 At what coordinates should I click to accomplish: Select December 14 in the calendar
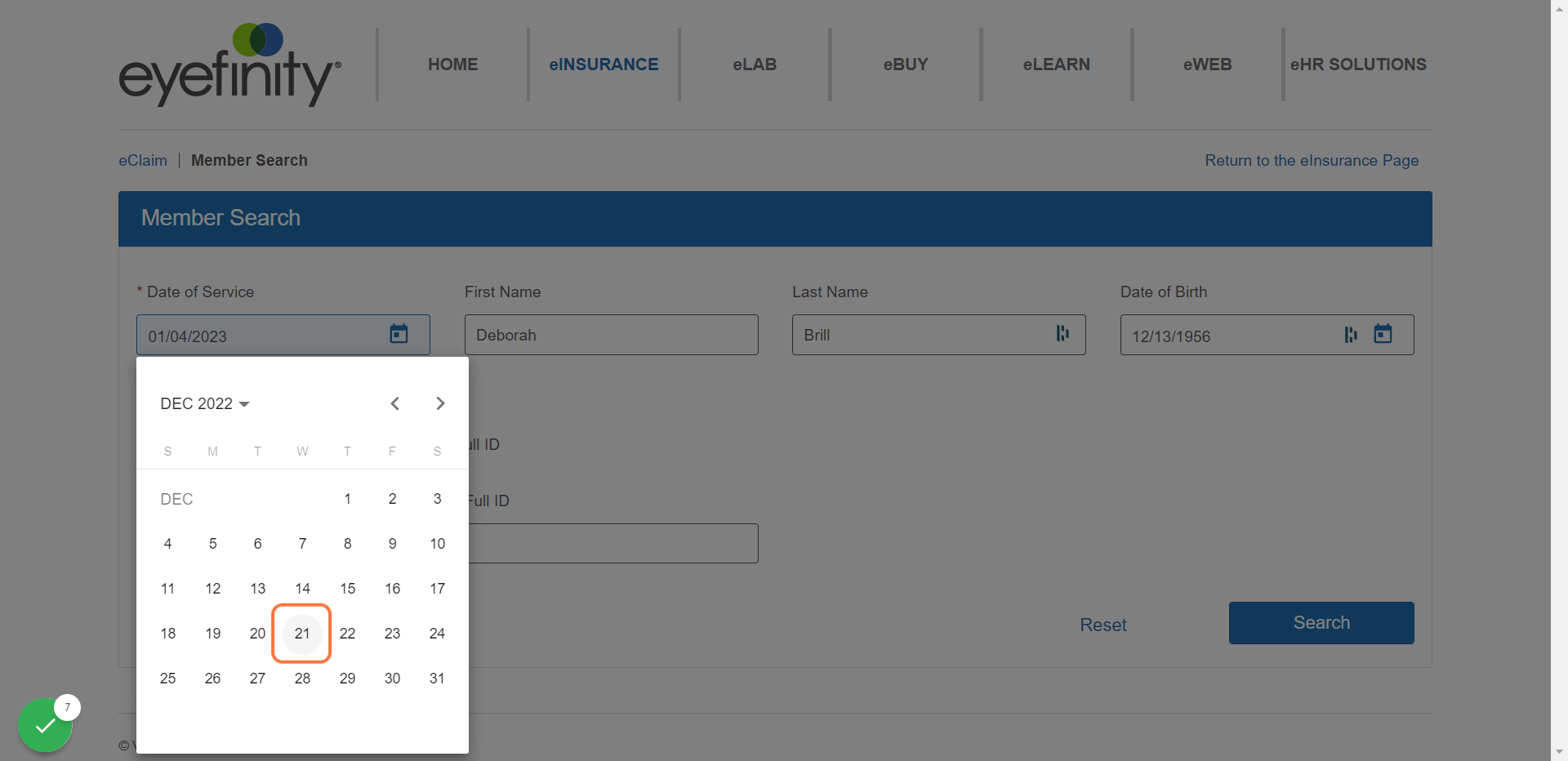click(302, 589)
